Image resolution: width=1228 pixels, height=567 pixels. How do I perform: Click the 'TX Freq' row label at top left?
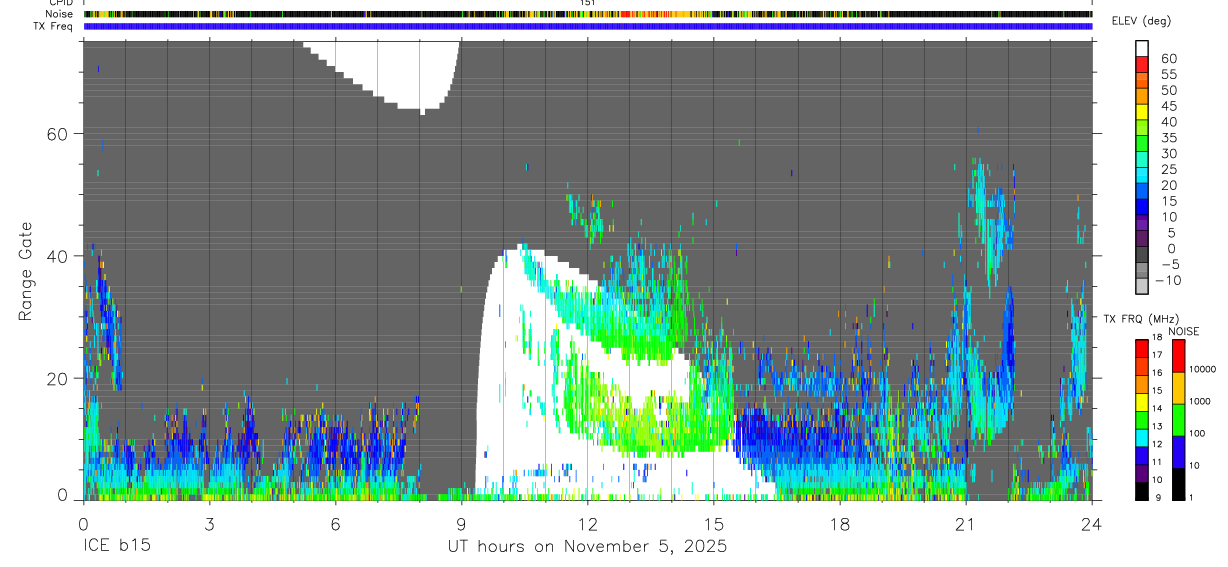point(55,26)
